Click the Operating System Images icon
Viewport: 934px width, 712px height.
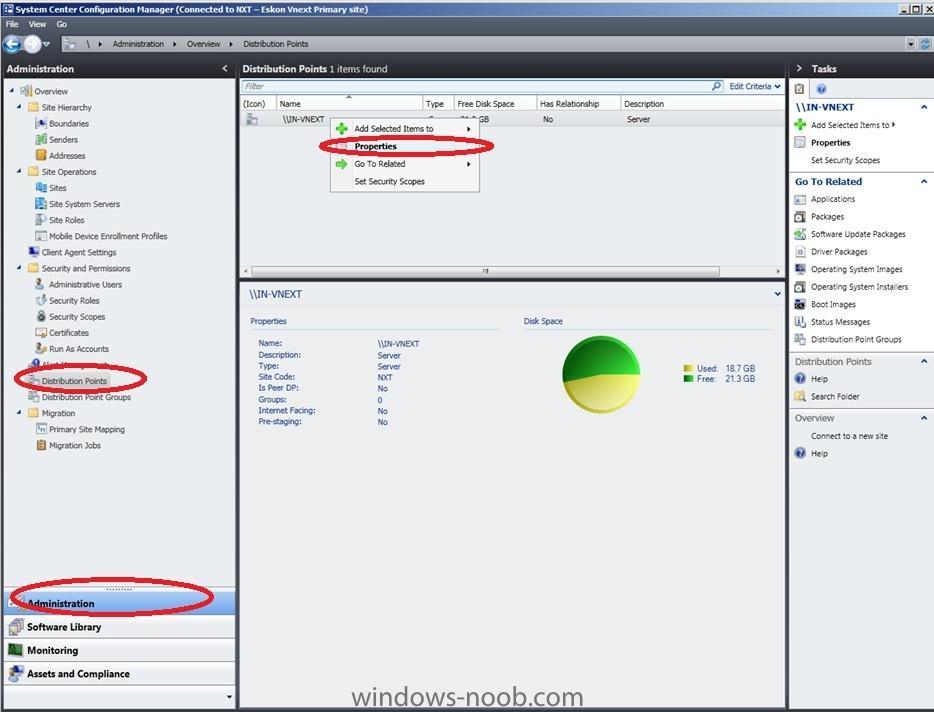point(800,269)
